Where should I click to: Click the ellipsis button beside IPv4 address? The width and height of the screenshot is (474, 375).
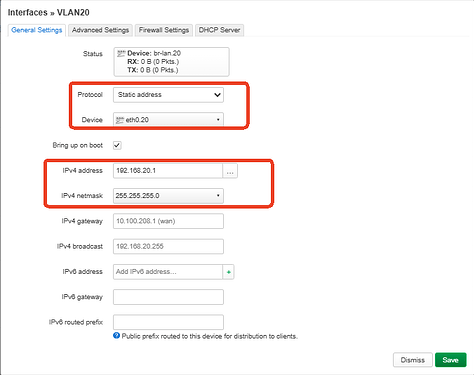tap(230, 171)
